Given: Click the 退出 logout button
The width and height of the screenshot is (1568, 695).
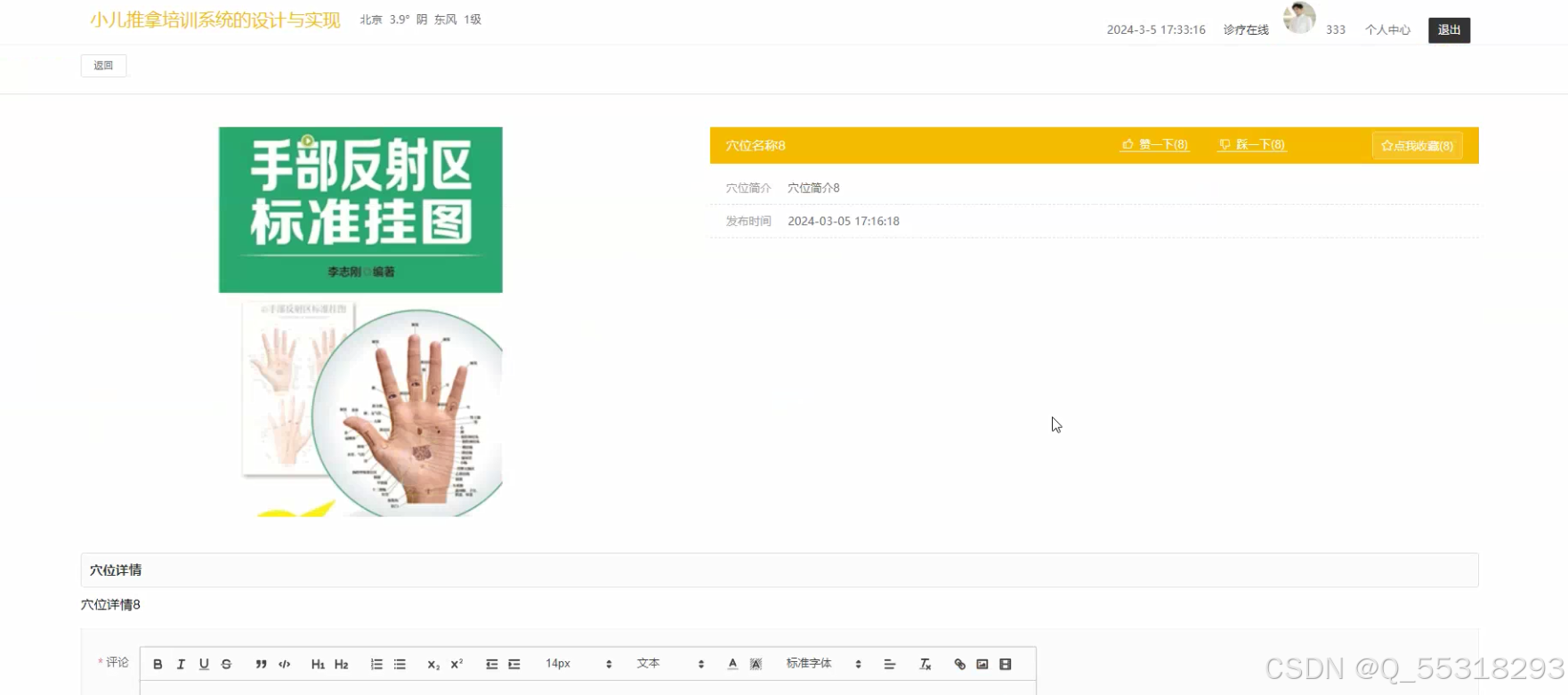Looking at the screenshot, I should tap(1449, 30).
